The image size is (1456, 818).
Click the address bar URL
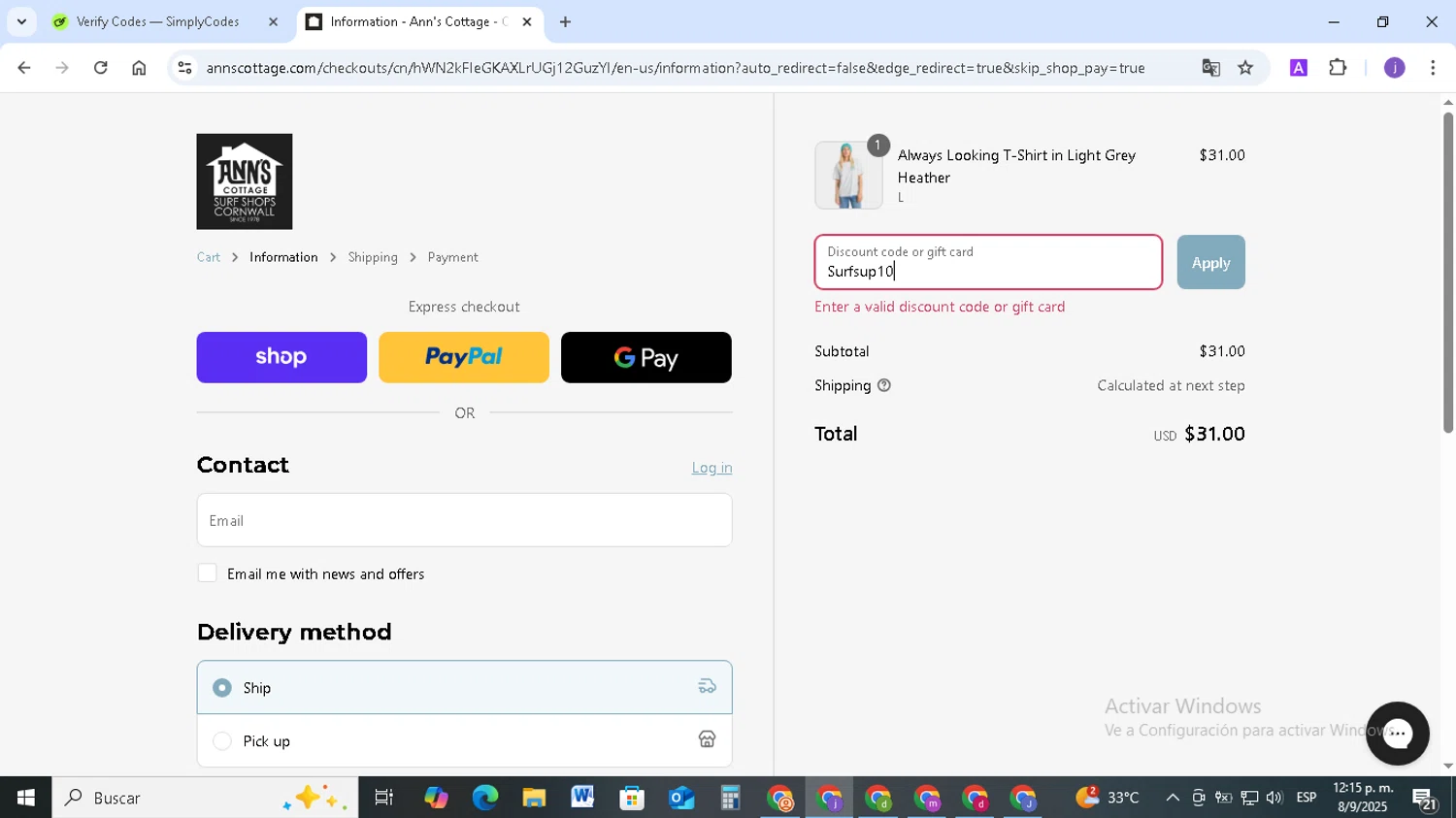point(676,68)
